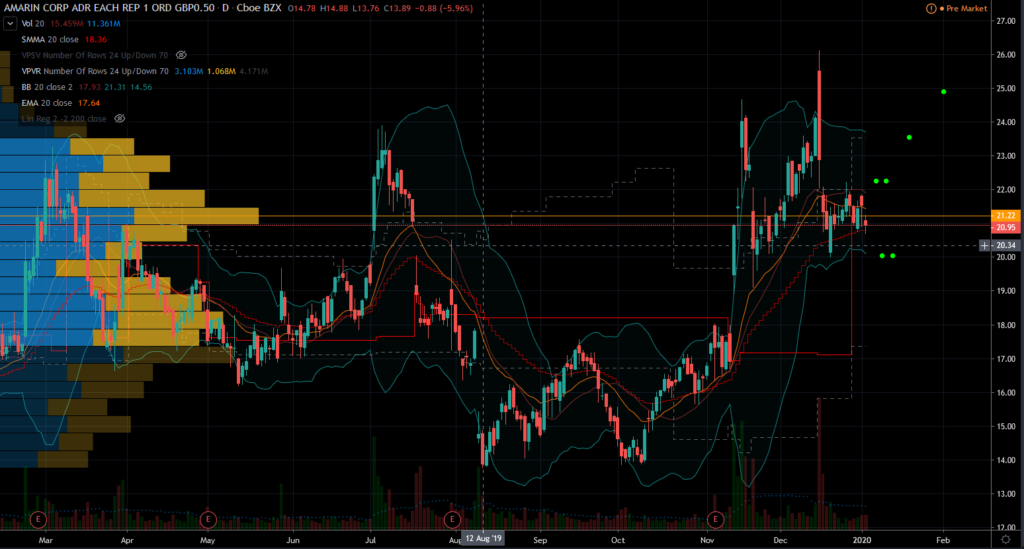1024x549 pixels.
Task: Click the Pre Market session label
Action: (x=967, y=8)
